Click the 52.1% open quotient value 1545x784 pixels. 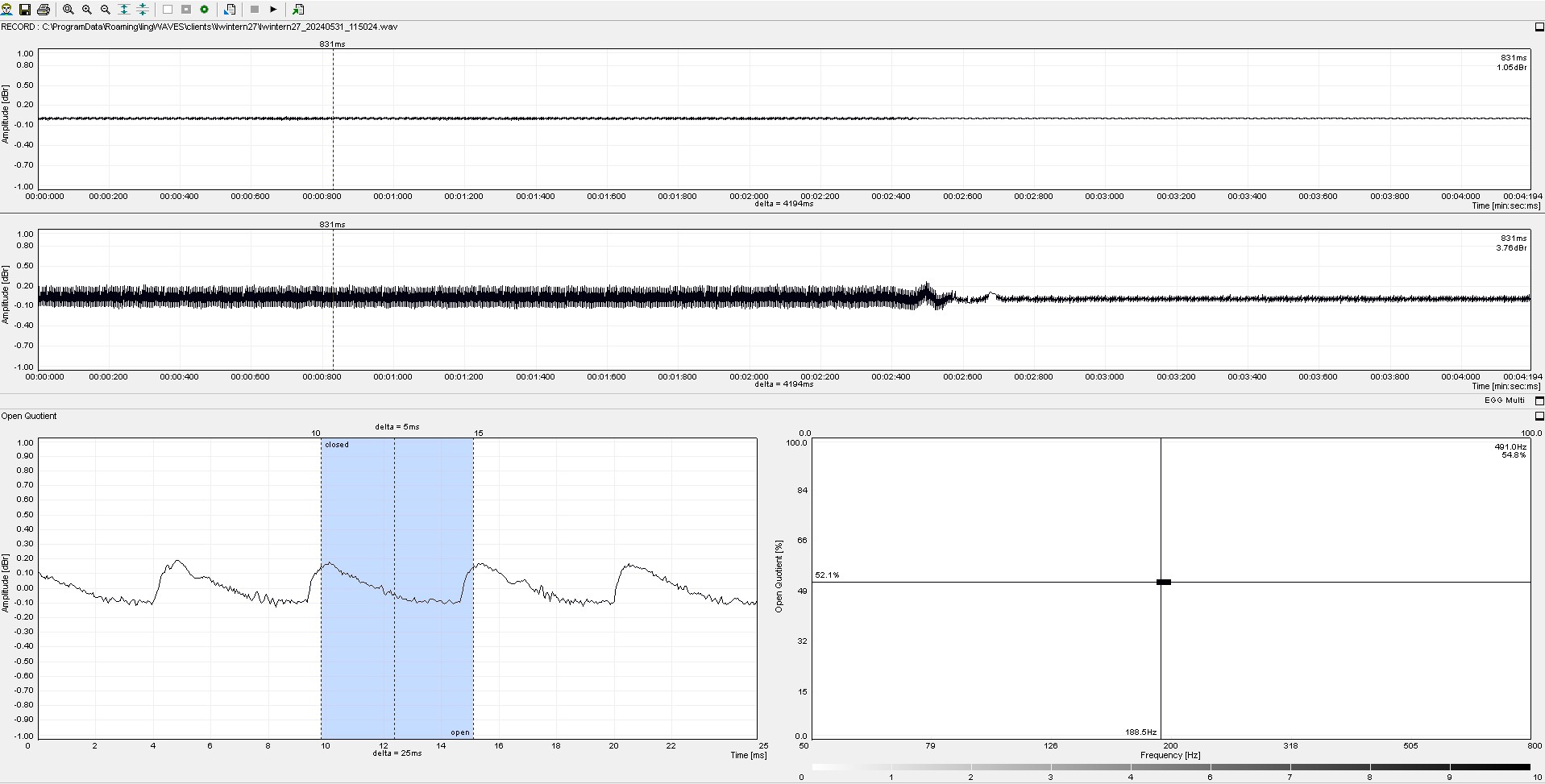click(x=827, y=575)
